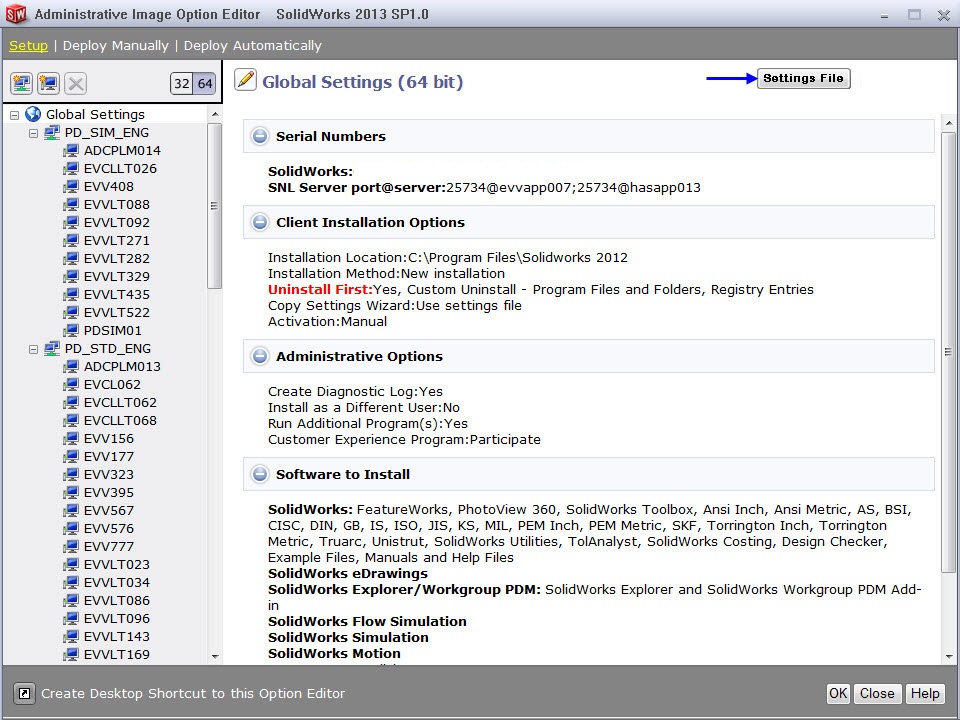
Task: Click the computer icon next to ADCPLM014
Action: [71, 150]
